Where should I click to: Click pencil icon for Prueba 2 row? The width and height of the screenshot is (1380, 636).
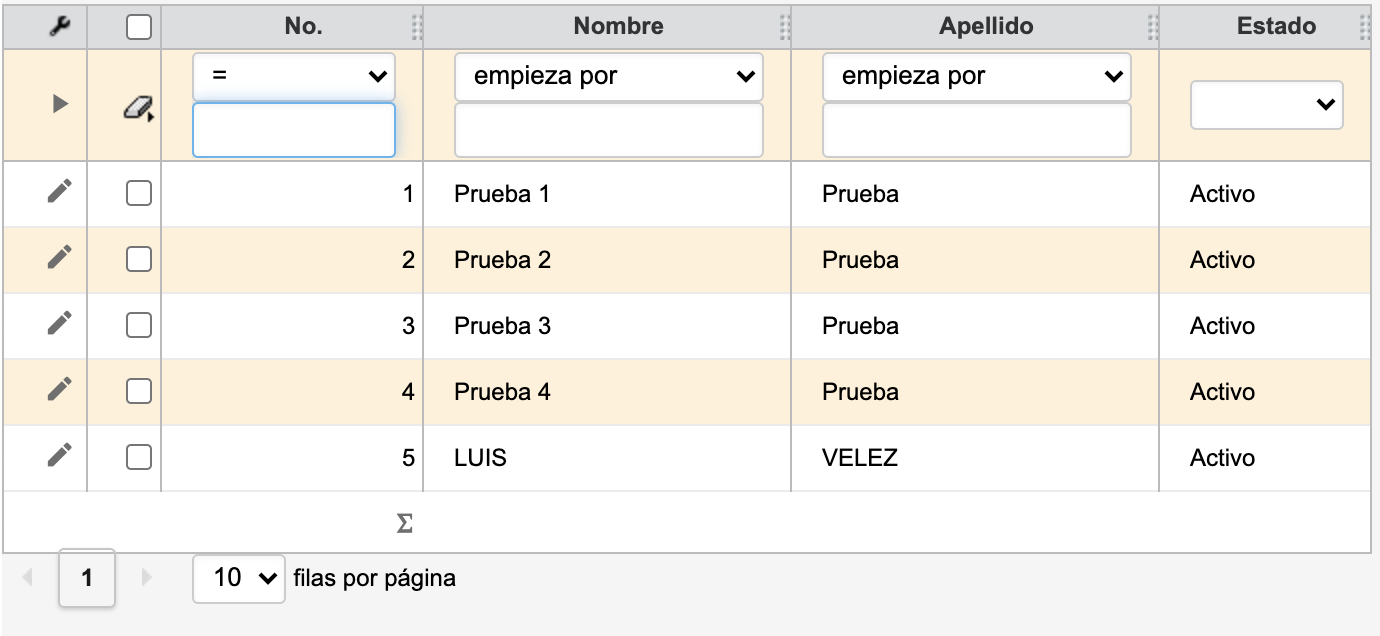59,258
